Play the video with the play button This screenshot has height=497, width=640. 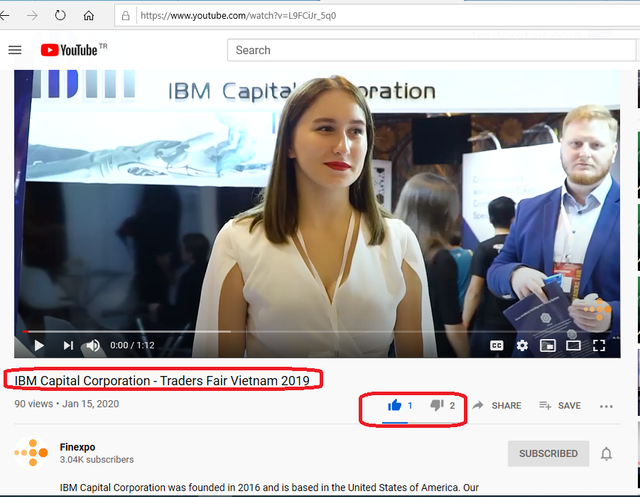point(39,346)
